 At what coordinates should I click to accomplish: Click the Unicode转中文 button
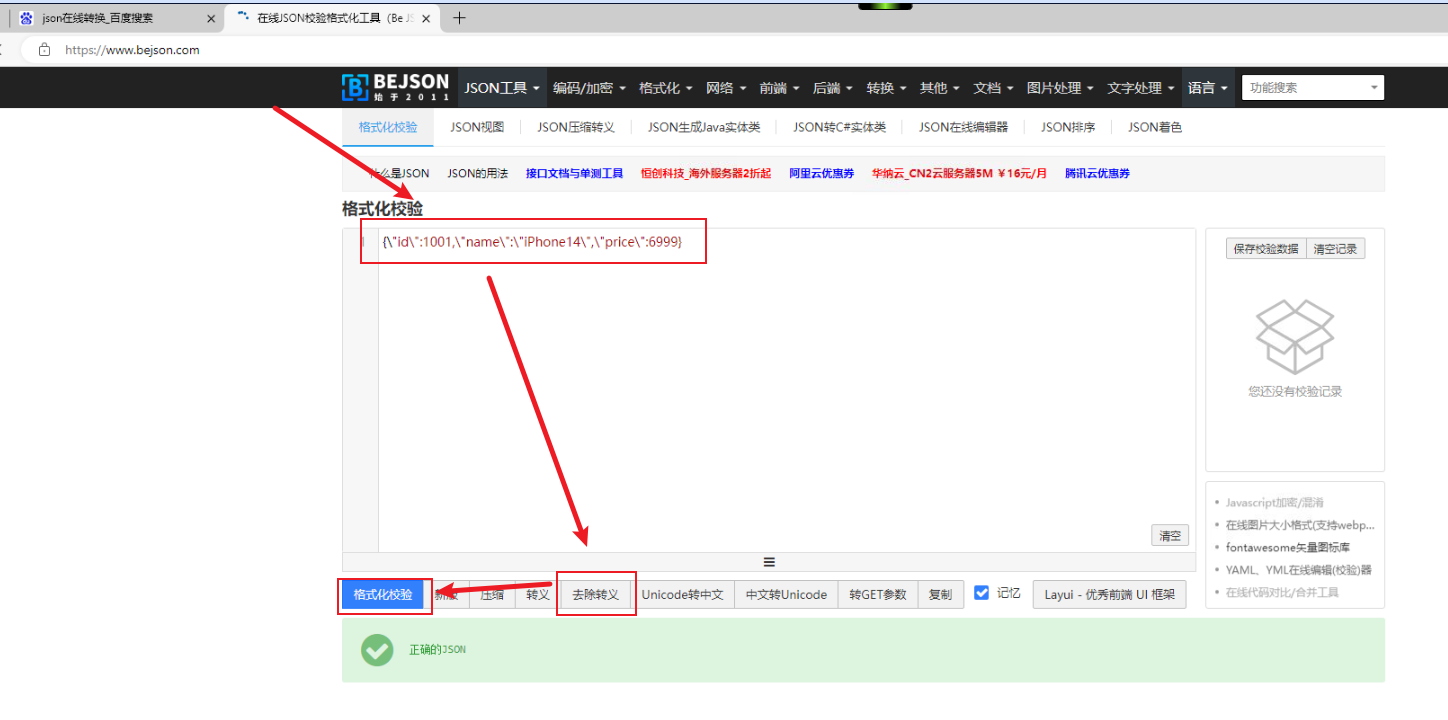pyautogui.click(x=682, y=594)
